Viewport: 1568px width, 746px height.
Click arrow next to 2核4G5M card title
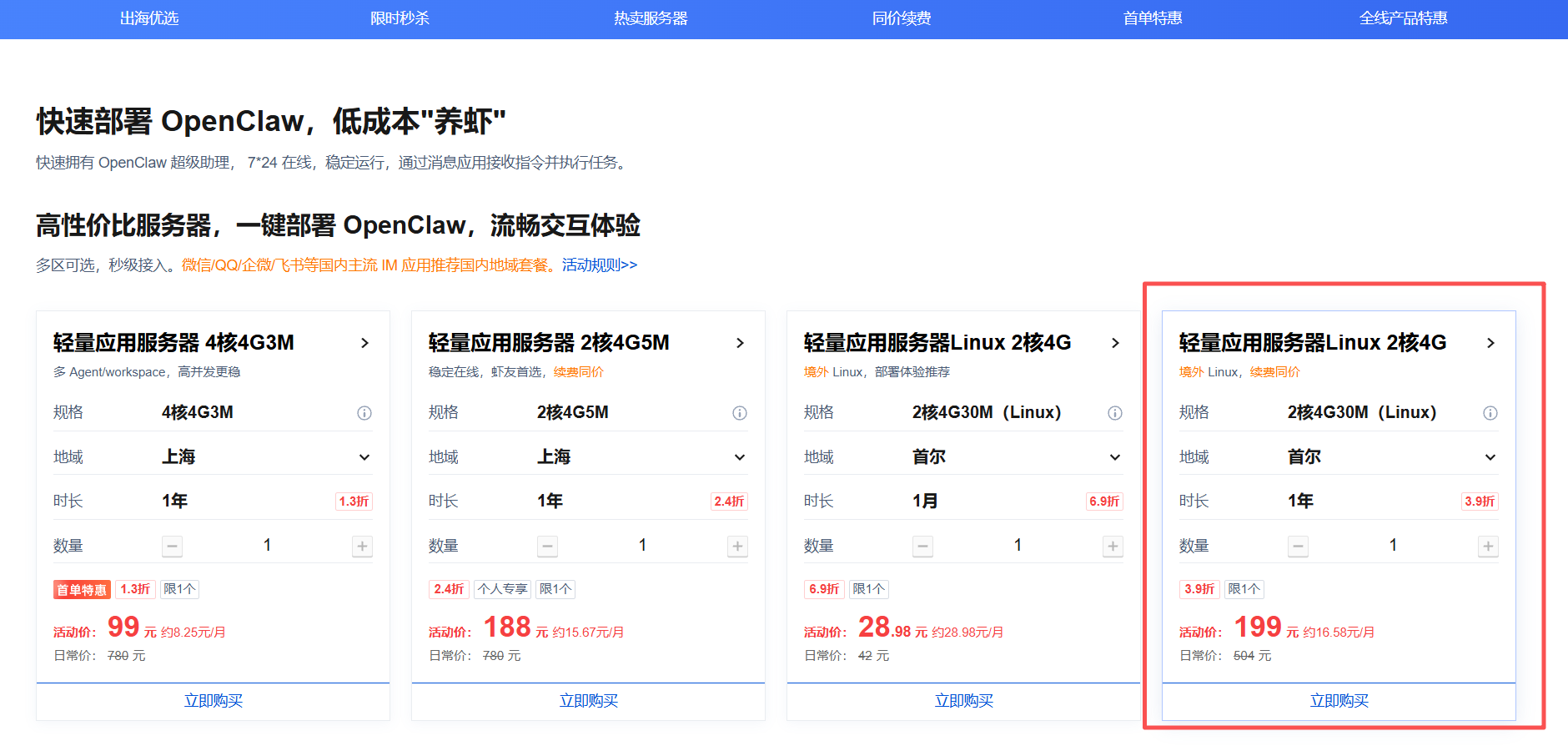740,343
